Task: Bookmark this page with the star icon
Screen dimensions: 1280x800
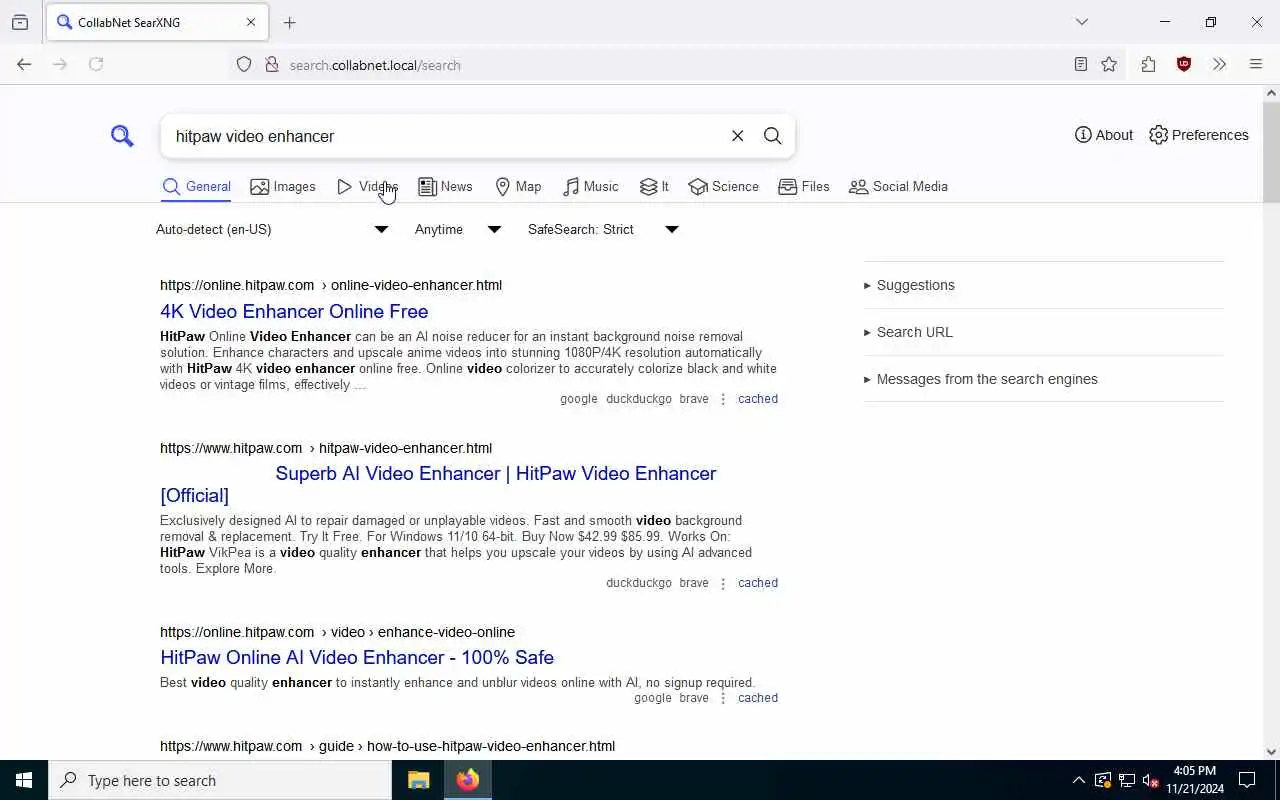Action: [1109, 64]
